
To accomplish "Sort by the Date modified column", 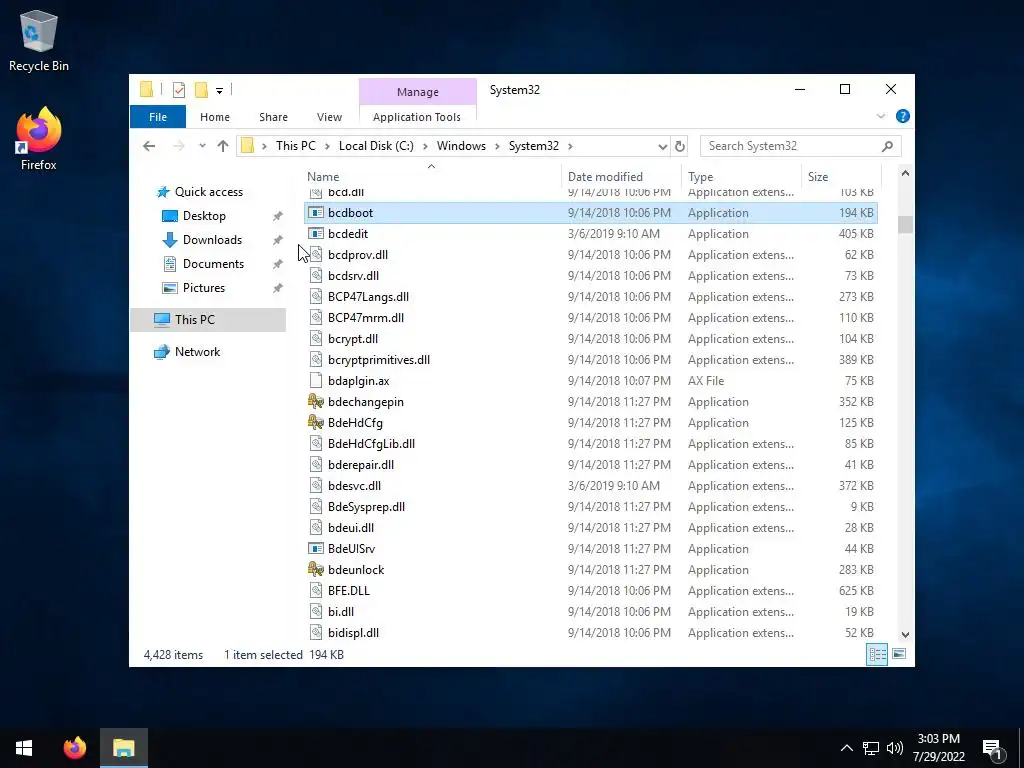I will pos(605,176).
